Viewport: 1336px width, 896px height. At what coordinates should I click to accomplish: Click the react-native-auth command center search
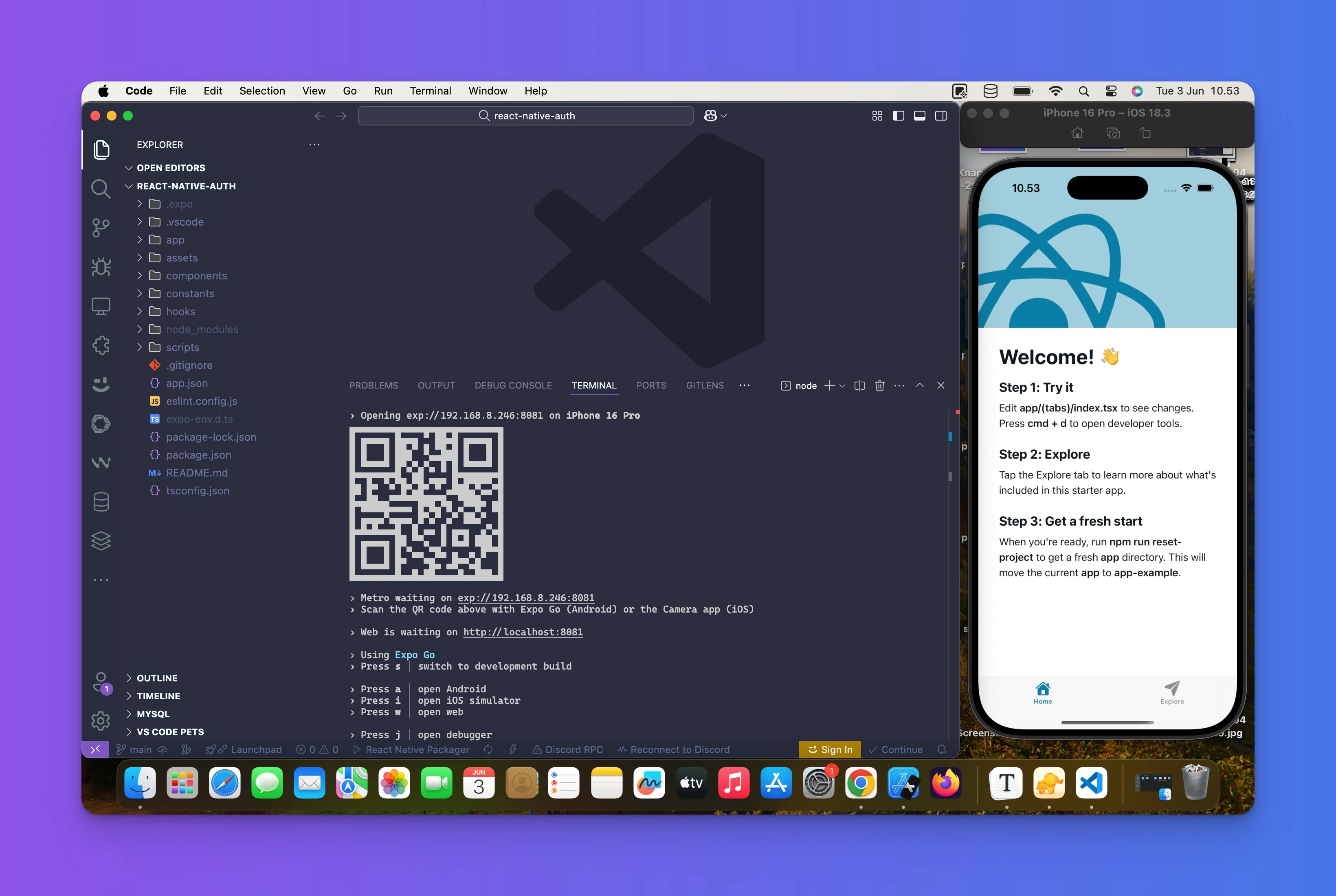coord(526,116)
